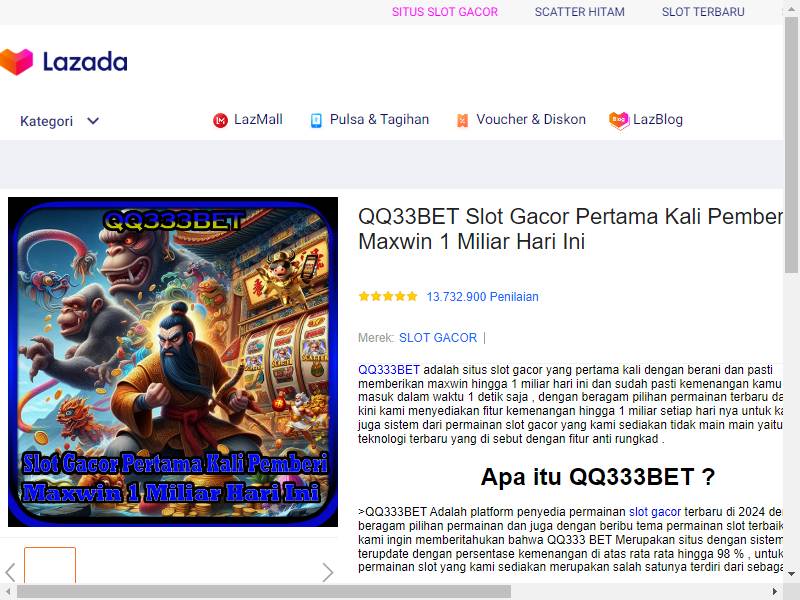The image size is (800, 600).
Task: Click the Lazada heart logo icon
Action: coord(16,61)
